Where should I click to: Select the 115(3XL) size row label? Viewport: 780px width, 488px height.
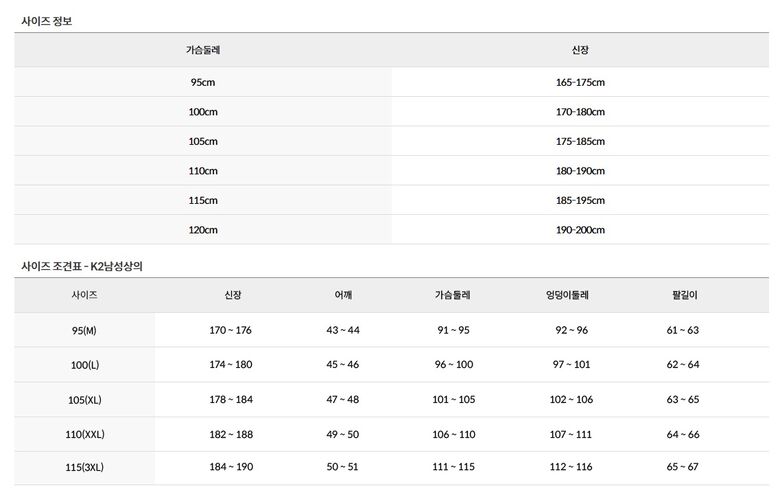(x=85, y=467)
